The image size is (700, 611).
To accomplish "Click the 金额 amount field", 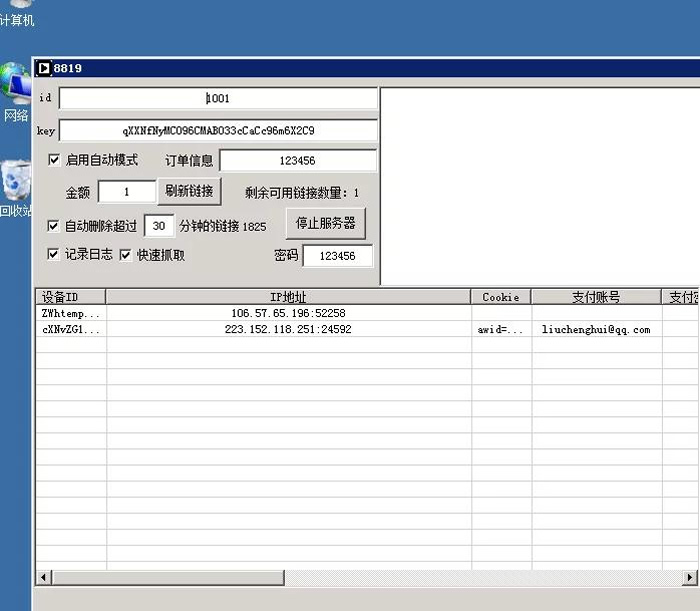I will 127,192.
